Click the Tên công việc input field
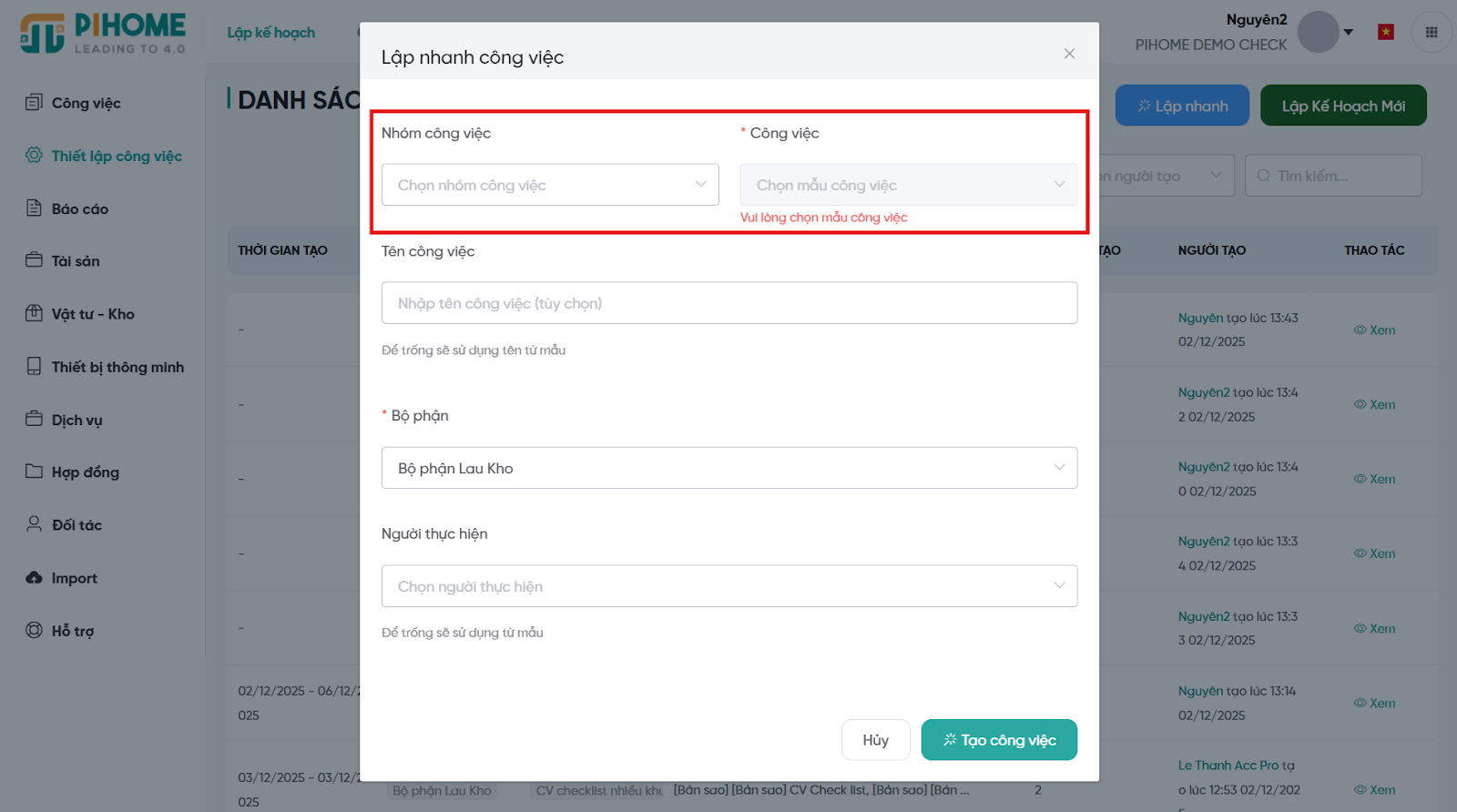 coord(728,303)
